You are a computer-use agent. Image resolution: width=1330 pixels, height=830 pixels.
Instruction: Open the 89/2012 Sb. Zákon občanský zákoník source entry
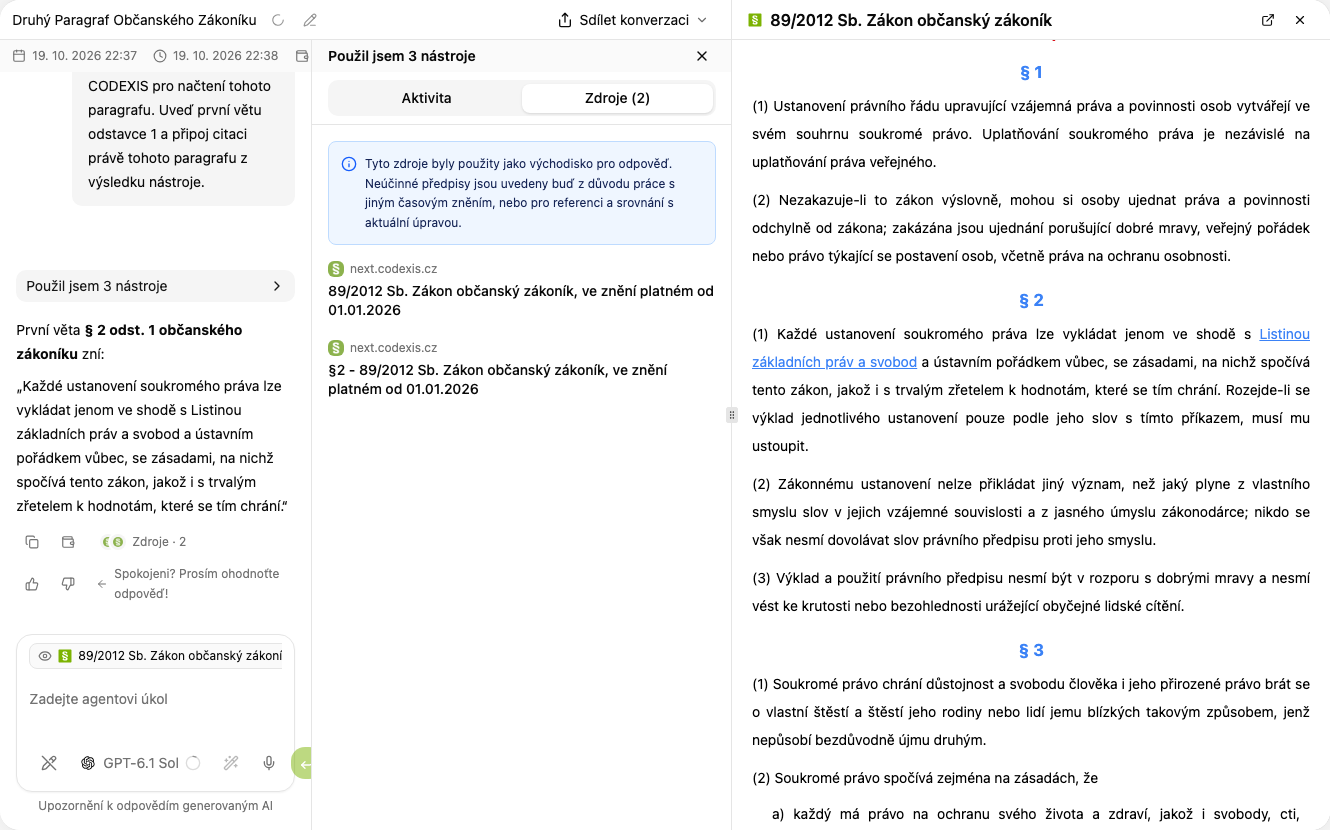[521, 301]
